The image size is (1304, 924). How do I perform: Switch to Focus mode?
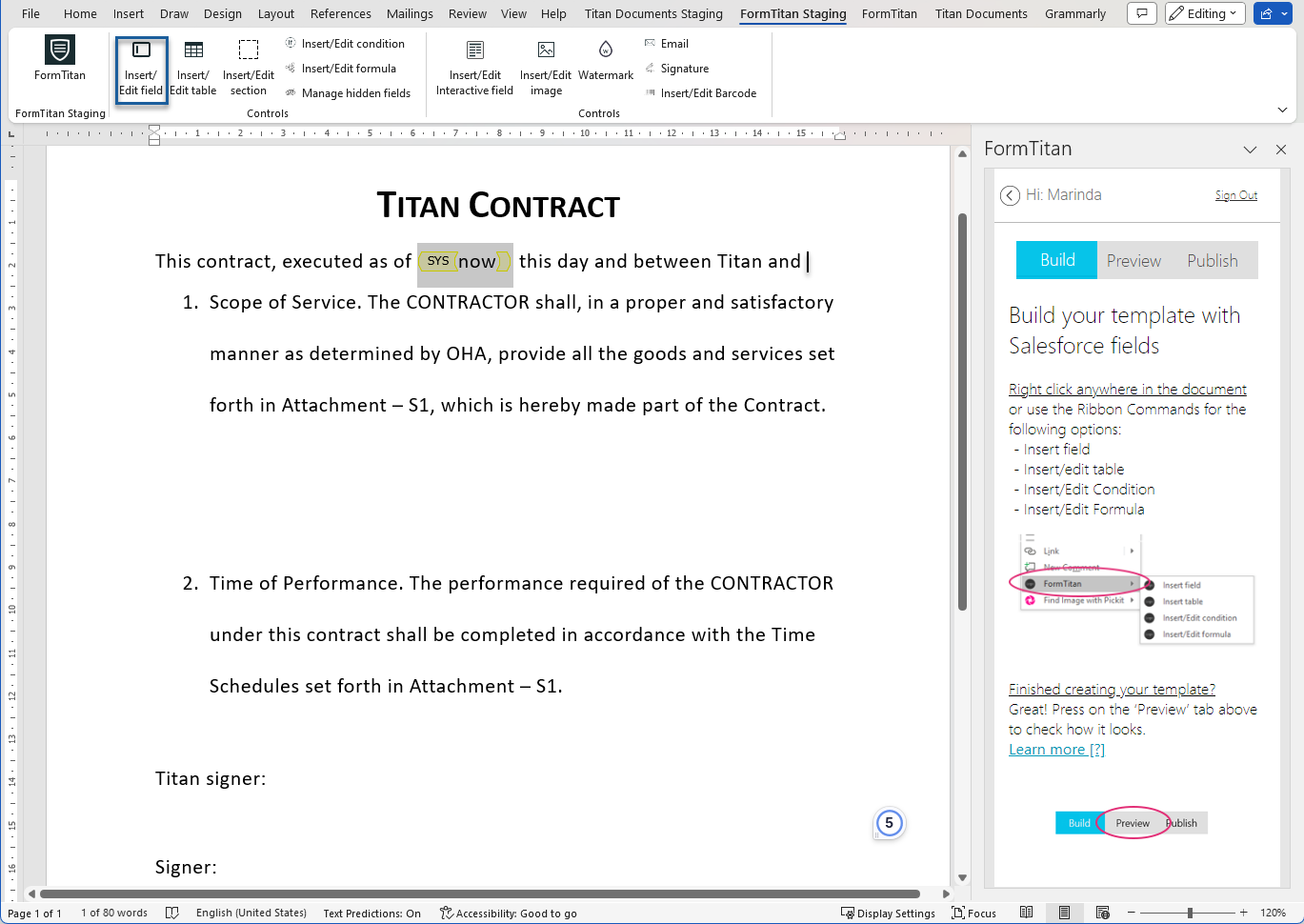pos(974,913)
